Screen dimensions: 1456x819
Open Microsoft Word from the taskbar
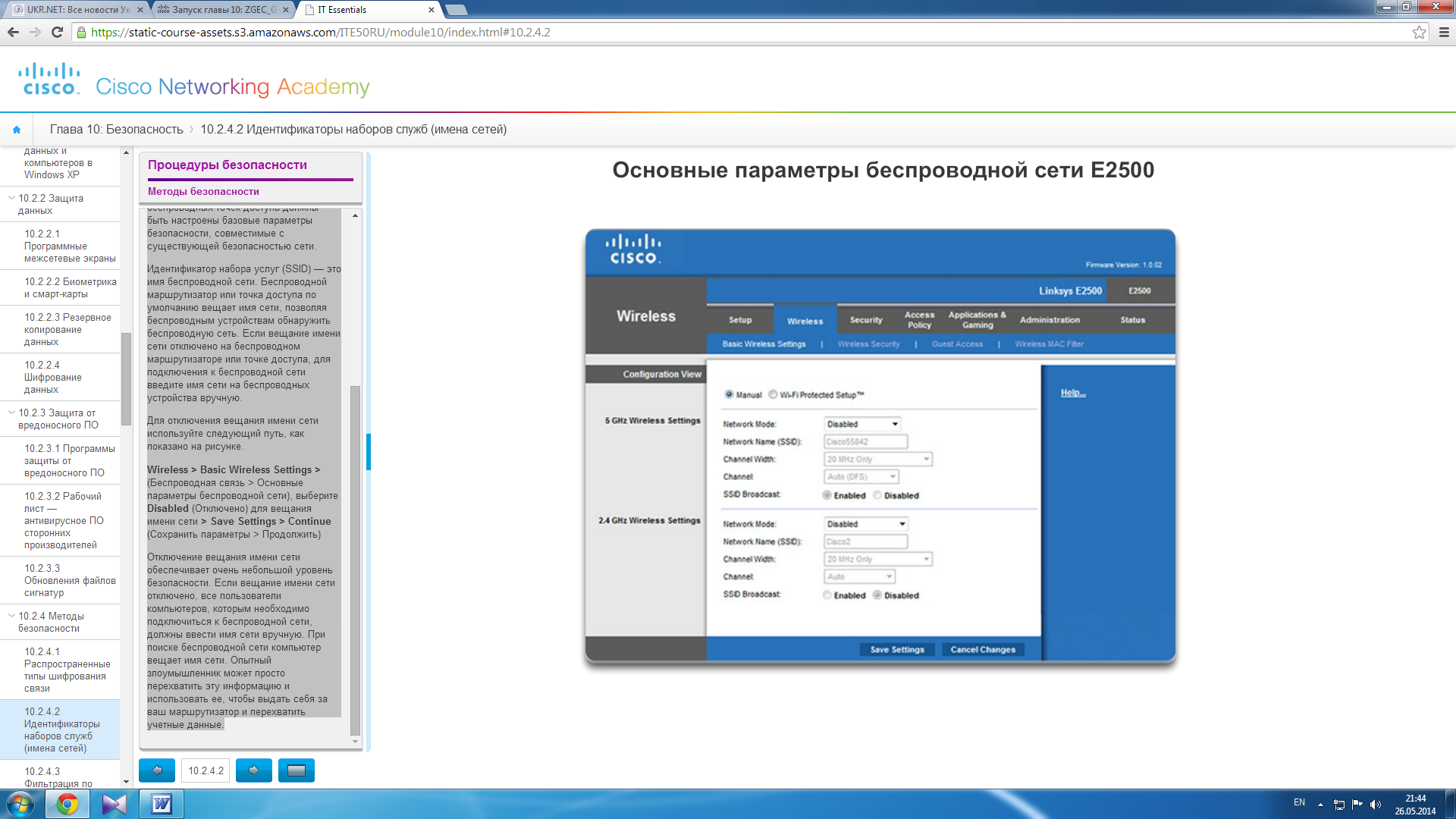(162, 804)
